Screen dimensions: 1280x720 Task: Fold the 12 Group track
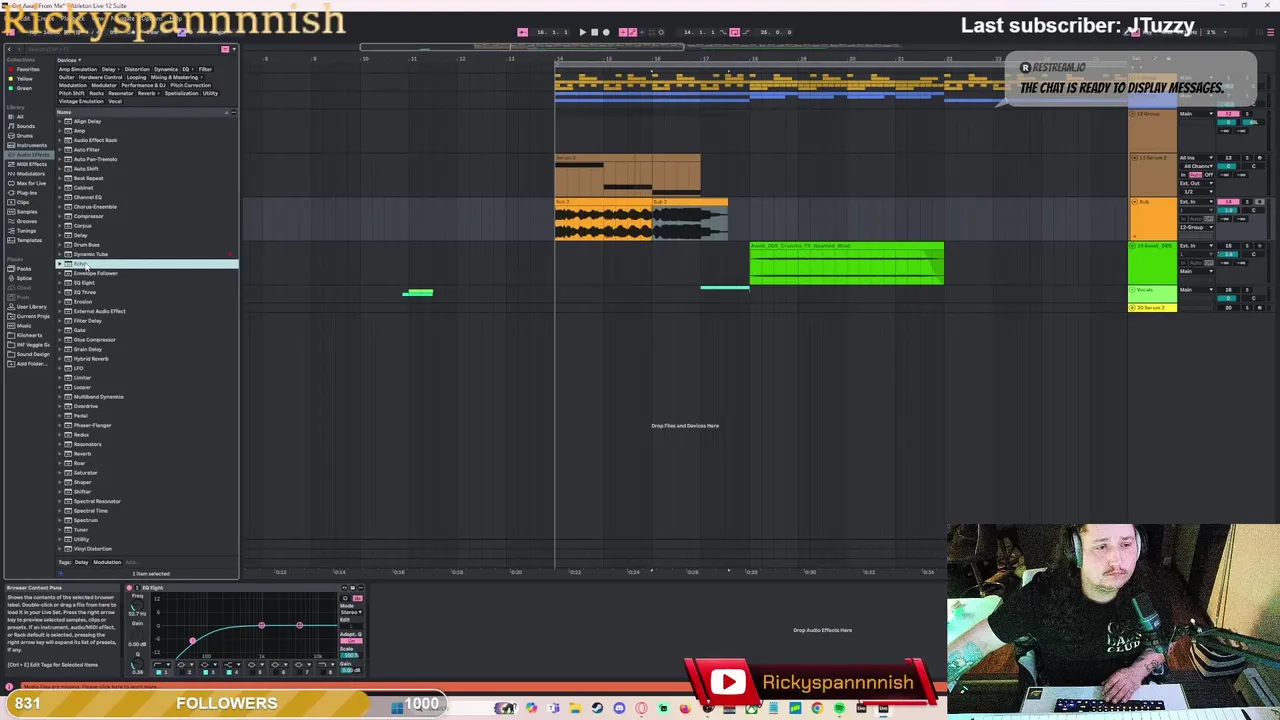1132,114
